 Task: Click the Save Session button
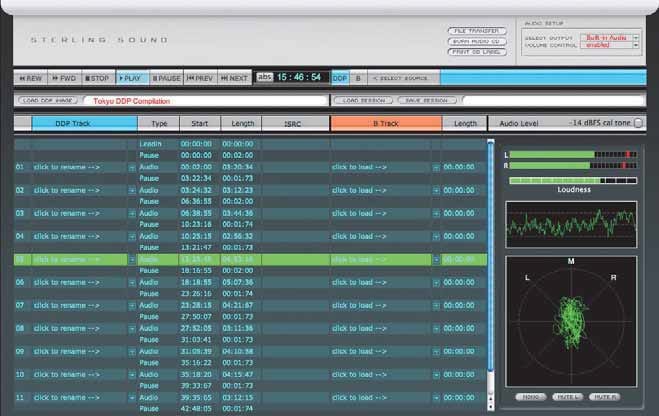427,100
